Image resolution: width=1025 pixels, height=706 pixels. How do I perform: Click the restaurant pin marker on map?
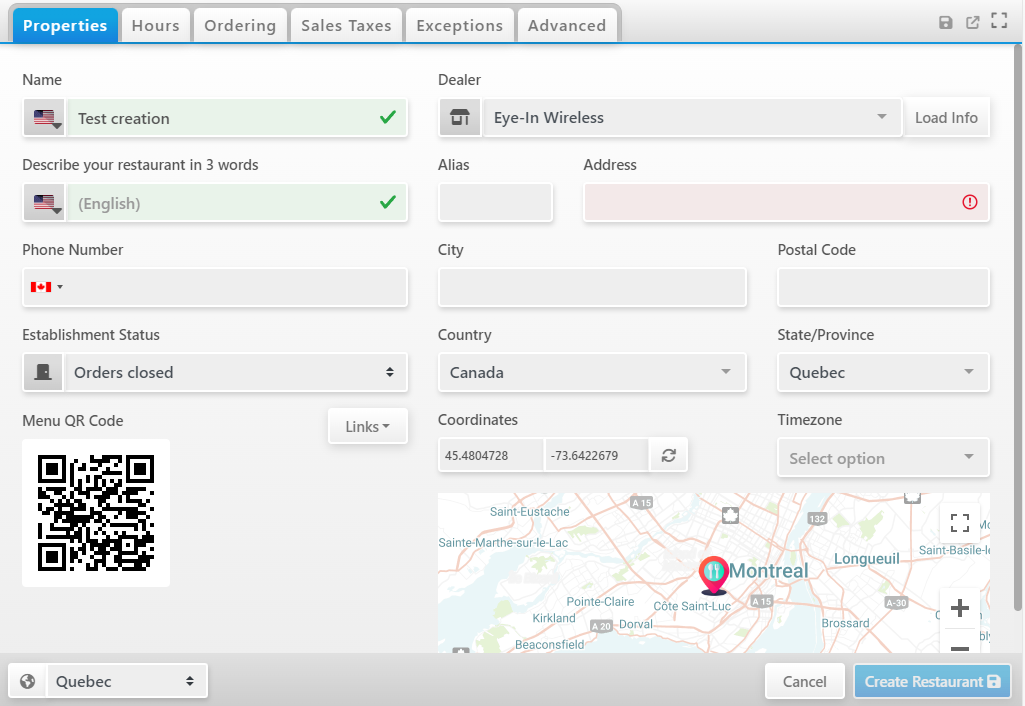(713, 575)
